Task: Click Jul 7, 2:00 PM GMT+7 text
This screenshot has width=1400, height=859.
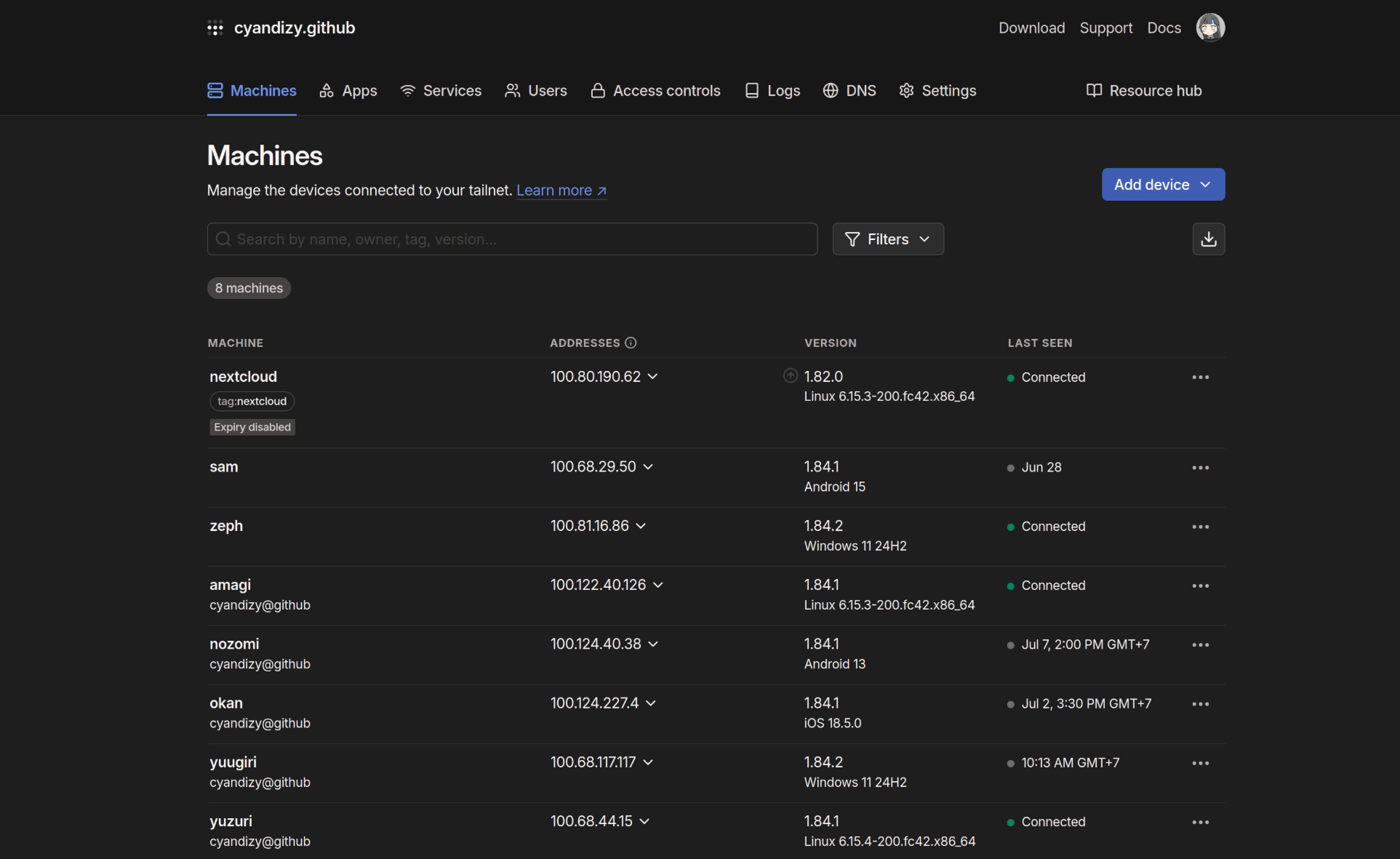Action: pos(1085,645)
